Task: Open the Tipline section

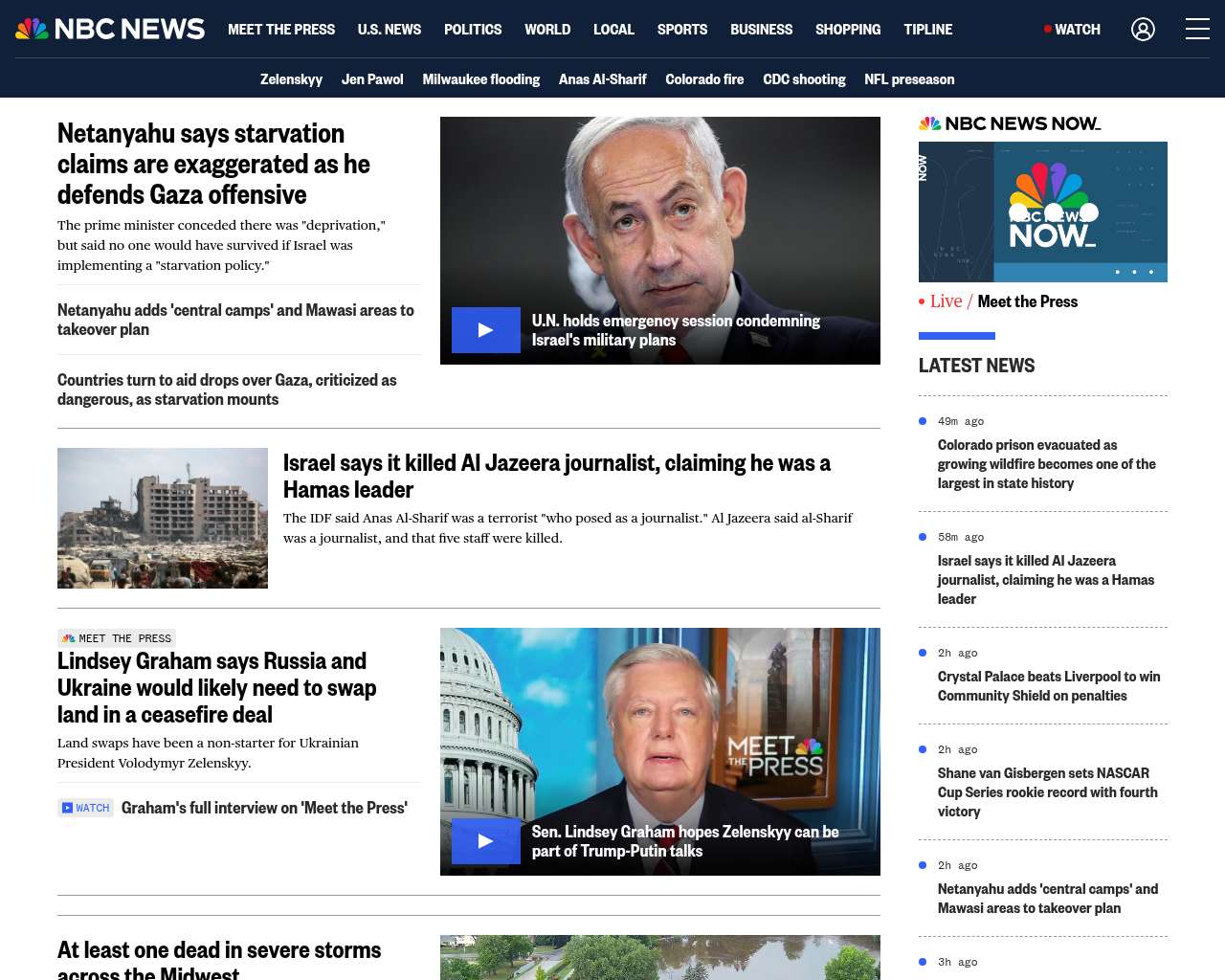Action: coord(928,29)
